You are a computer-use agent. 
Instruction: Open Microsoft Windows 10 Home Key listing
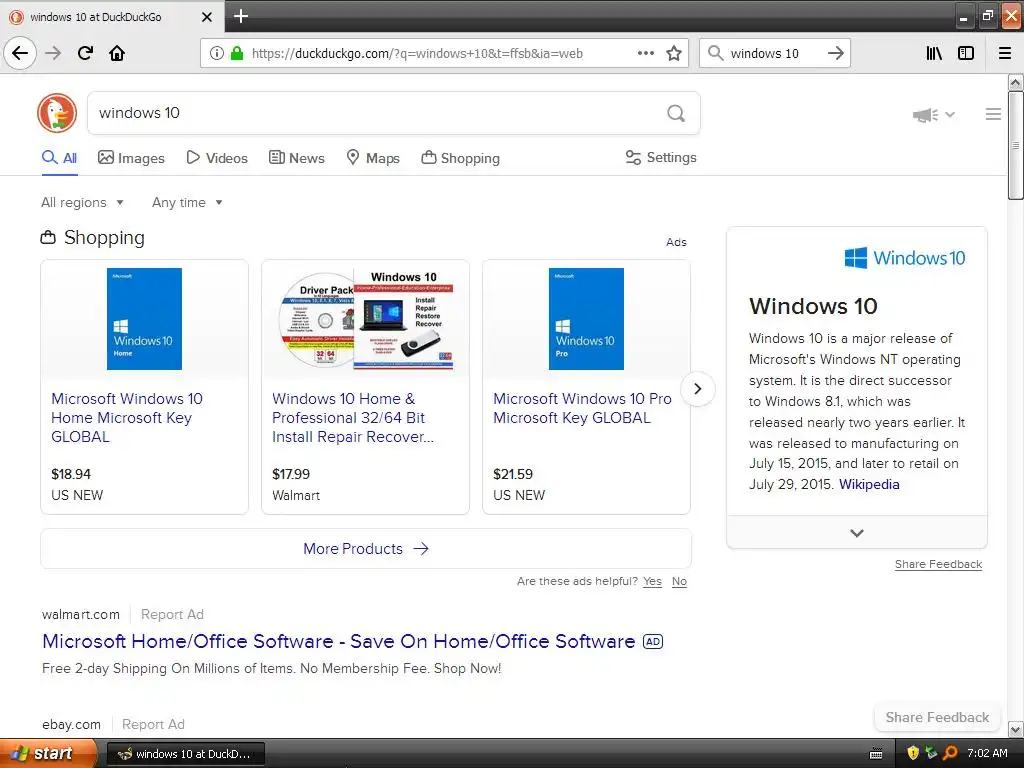(127, 417)
